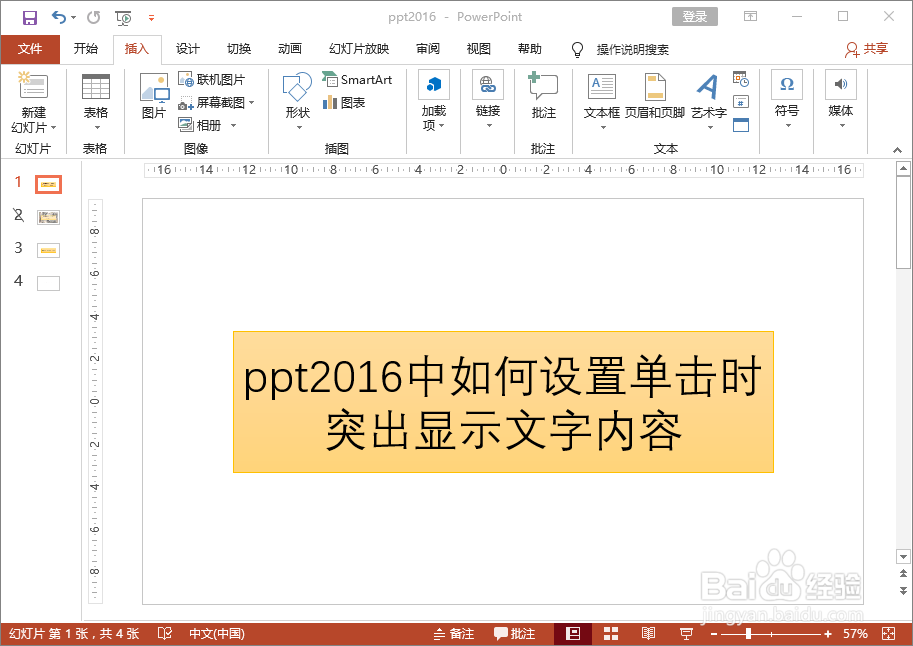The width and height of the screenshot is (913, 646).
Task: Switch to the 审阅 Review tab
Action: click(427, 49)
